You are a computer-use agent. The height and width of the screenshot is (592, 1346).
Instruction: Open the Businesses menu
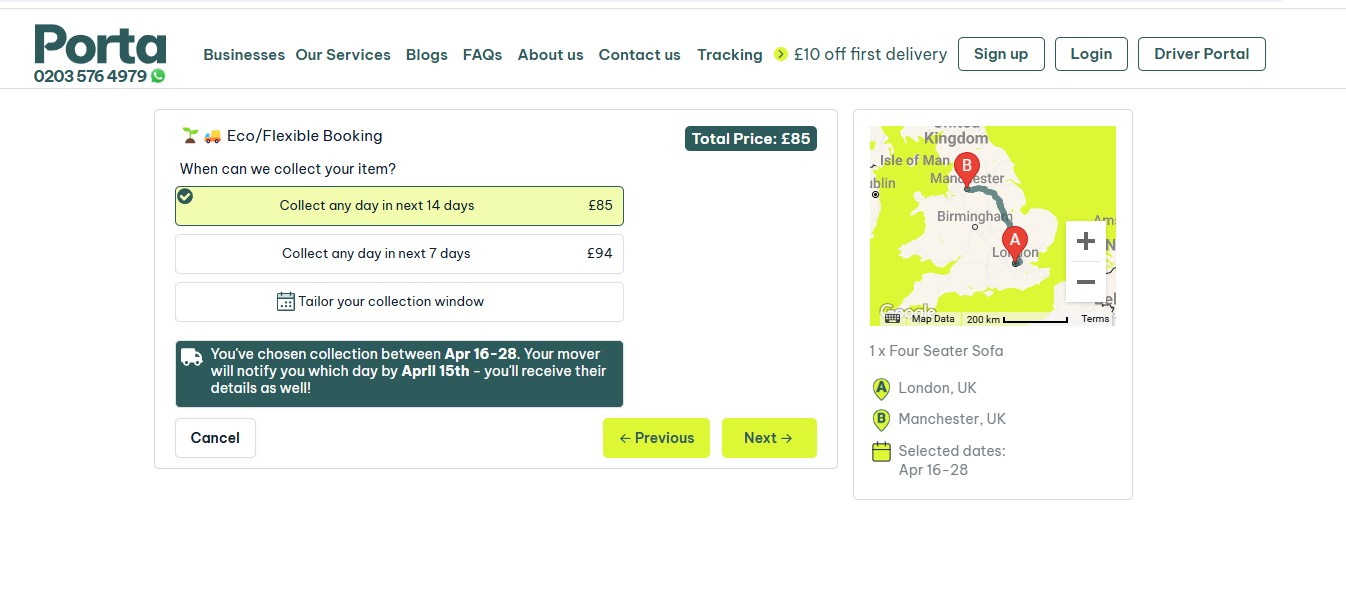click(244, 55)
